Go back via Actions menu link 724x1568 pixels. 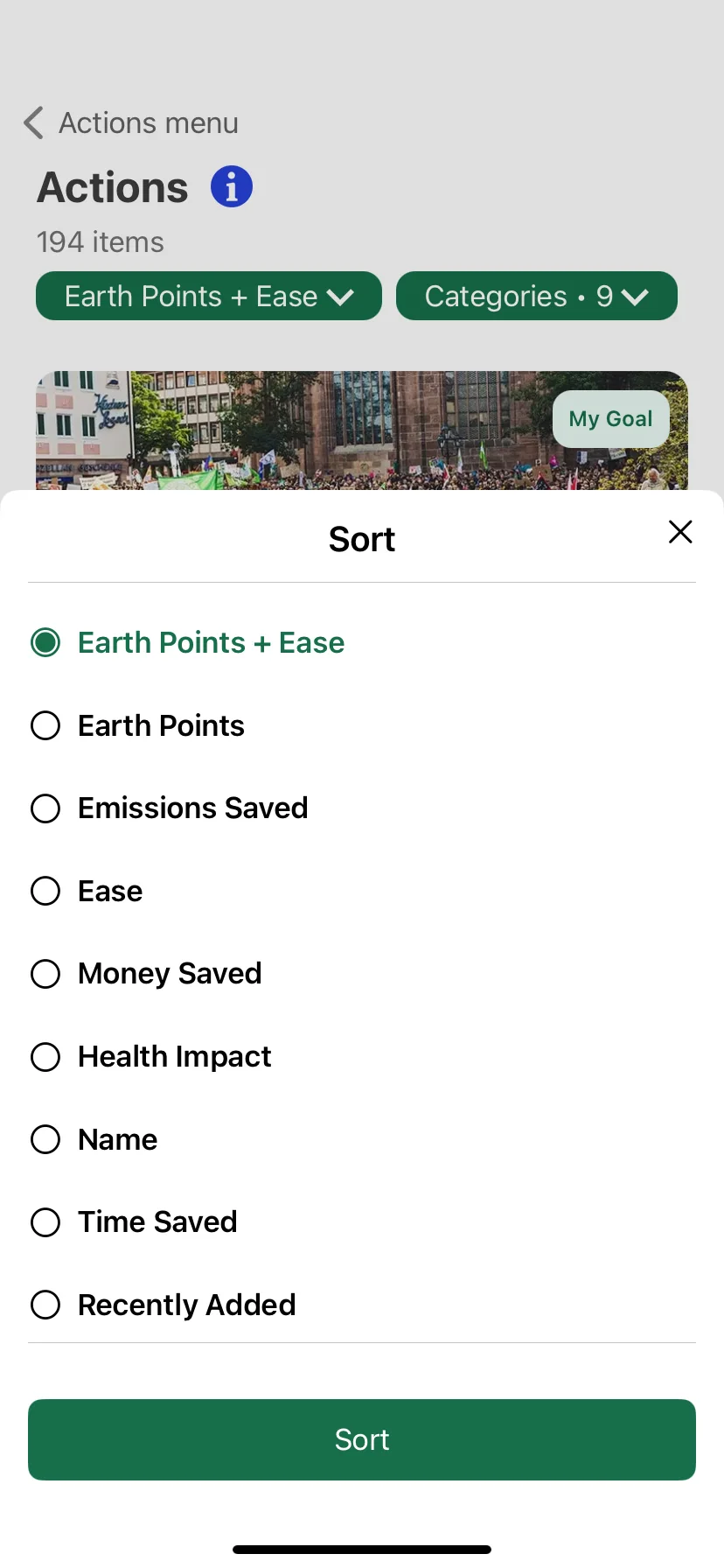click(149, 123)
